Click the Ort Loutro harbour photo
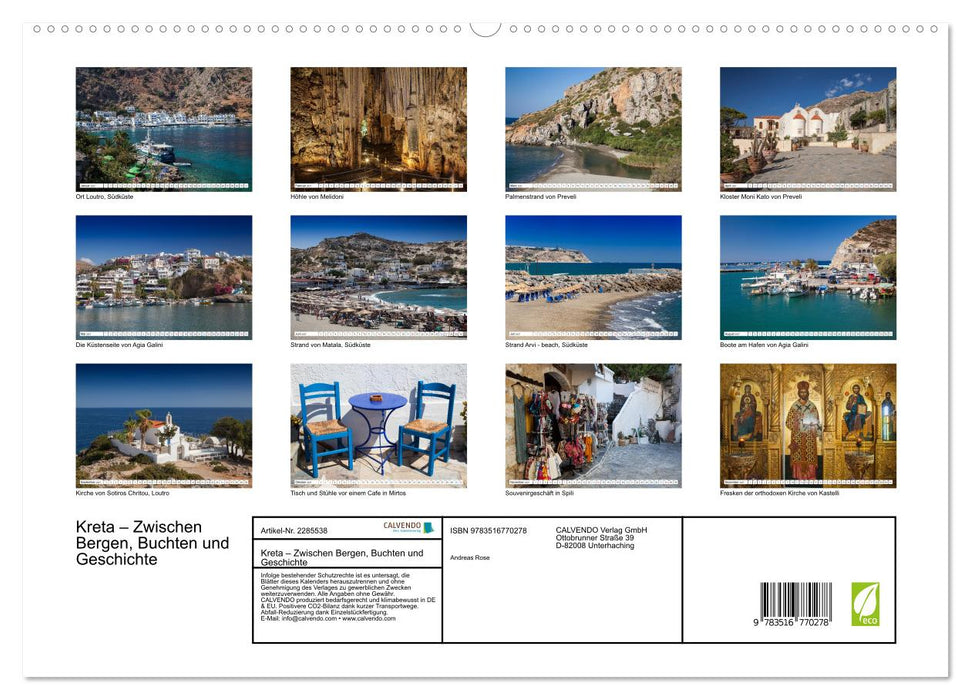 (163, 129)
